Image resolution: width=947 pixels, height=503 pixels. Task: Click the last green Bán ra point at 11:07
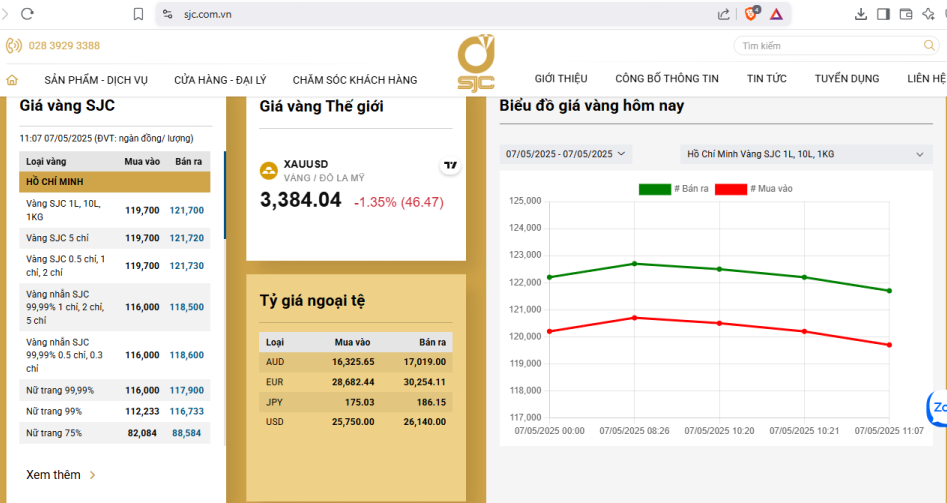tap(889, 291)
